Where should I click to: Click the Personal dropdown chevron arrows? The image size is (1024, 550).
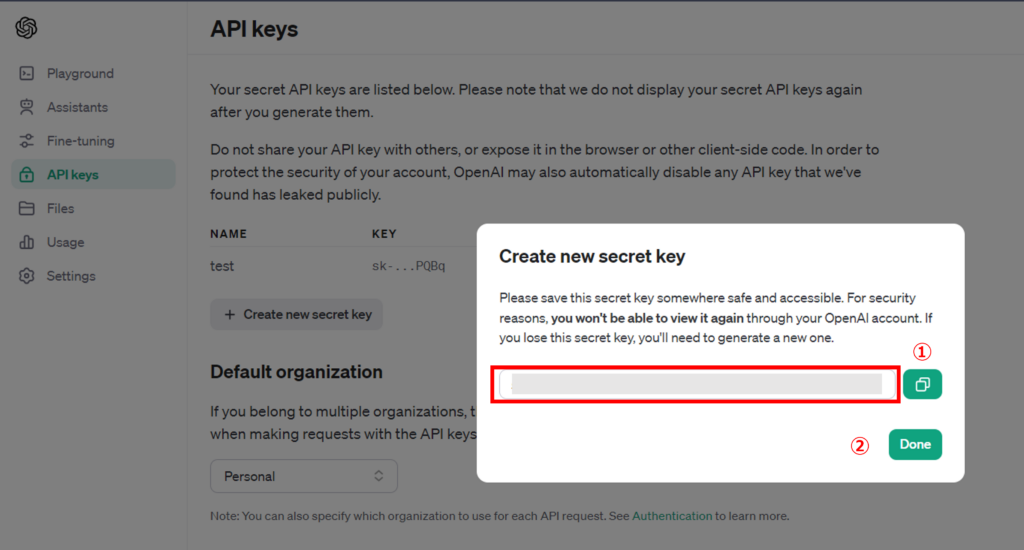pos(379,476)
